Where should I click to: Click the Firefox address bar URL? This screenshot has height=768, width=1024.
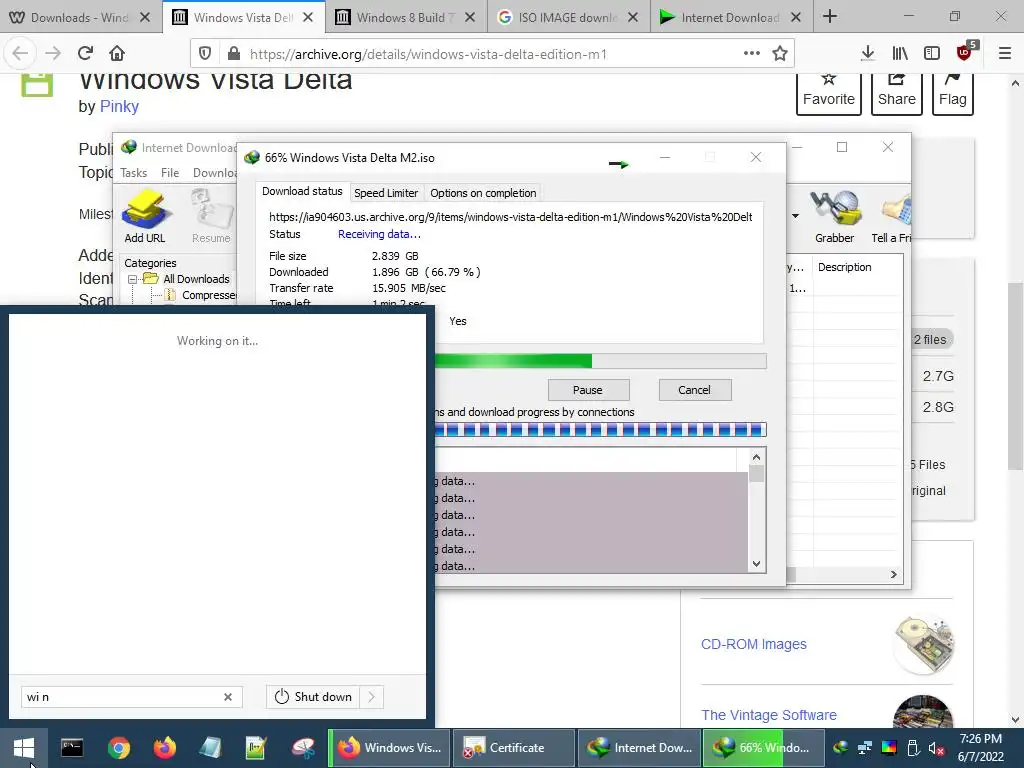click(428, 54)
